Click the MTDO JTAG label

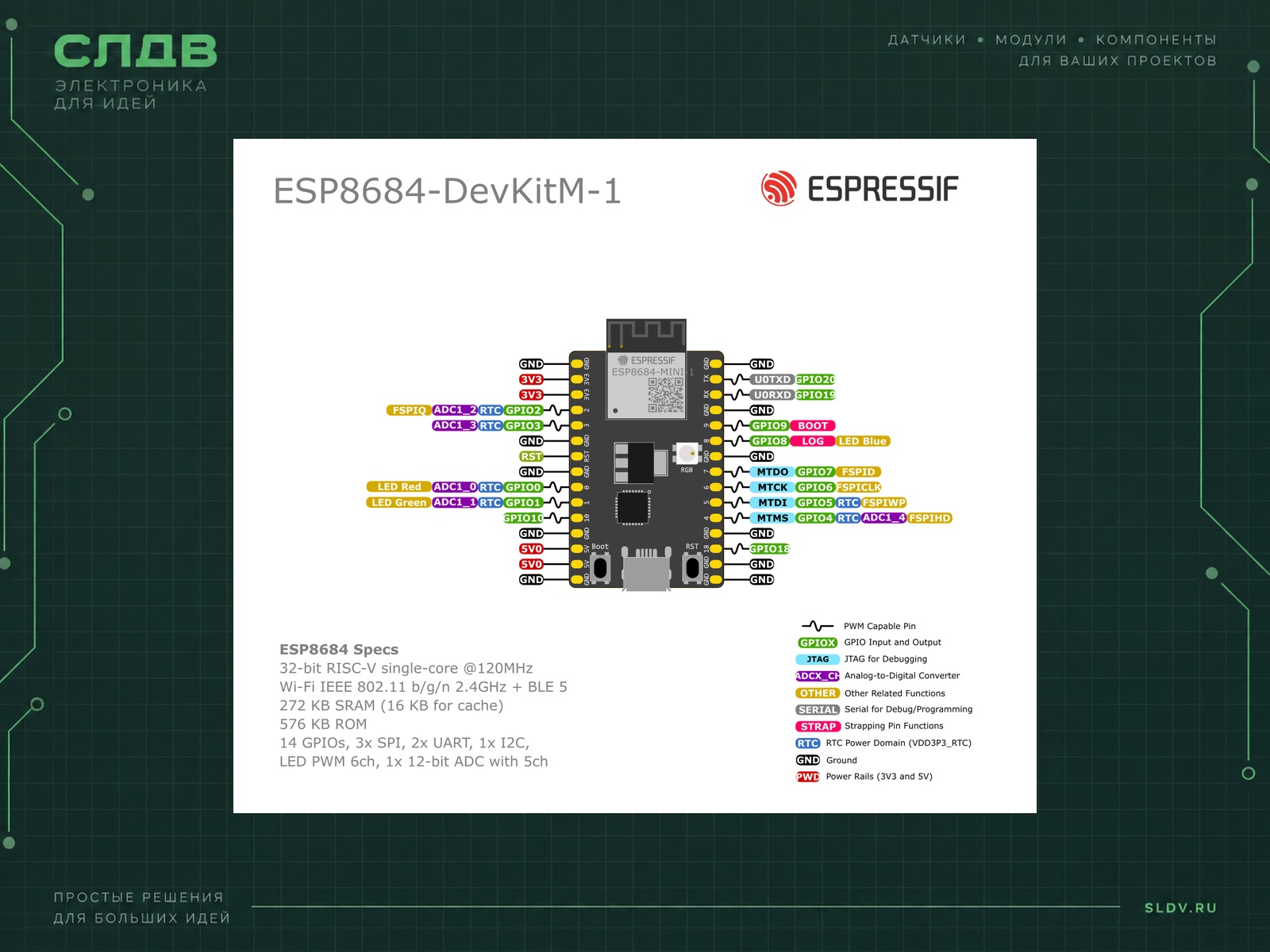(x=772, y=471)
